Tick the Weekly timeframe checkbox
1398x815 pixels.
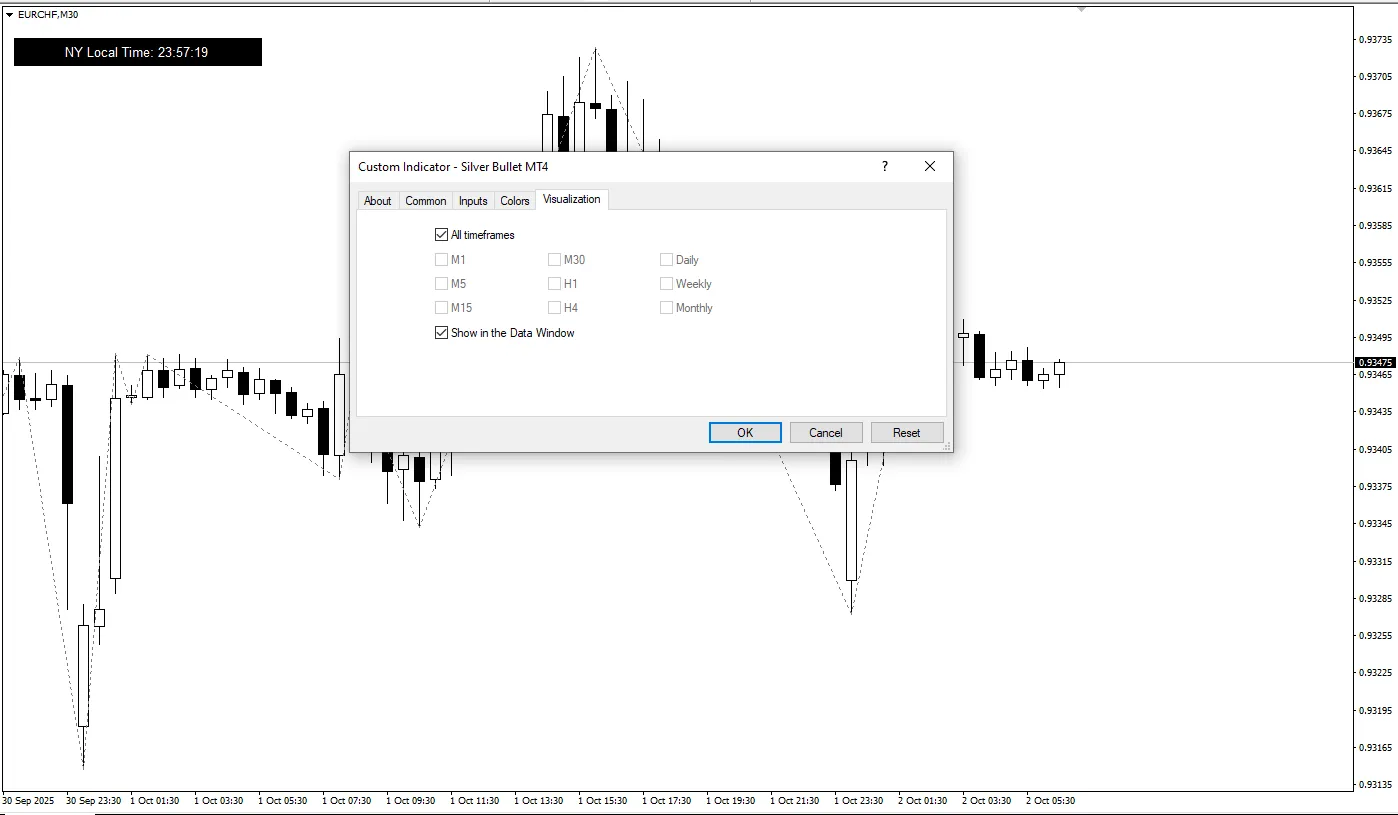click(666, 284)
